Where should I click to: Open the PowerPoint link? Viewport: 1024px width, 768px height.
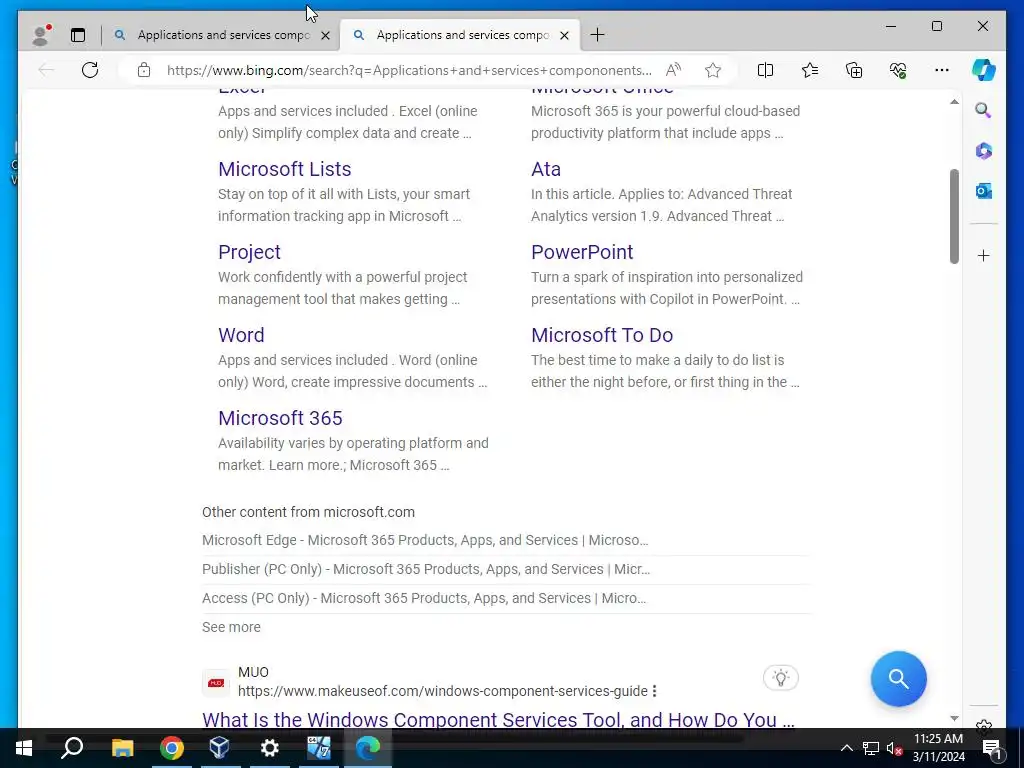582,252
